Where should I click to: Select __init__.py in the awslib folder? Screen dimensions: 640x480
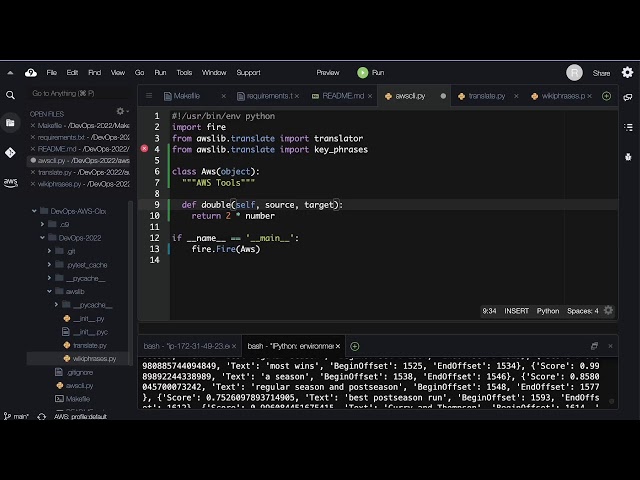(x=89, y=318)
